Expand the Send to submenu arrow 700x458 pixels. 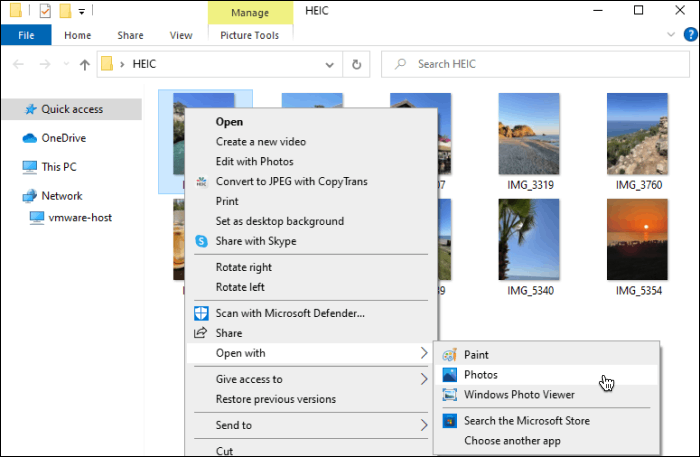point(424,425)
